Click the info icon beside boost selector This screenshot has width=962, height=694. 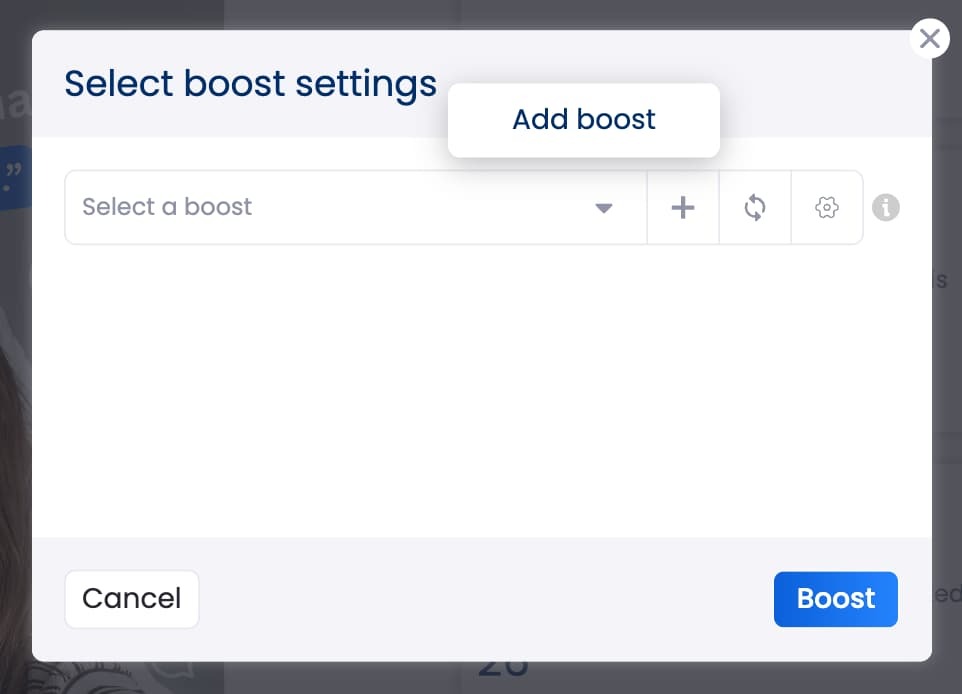[x=885, y=208]
